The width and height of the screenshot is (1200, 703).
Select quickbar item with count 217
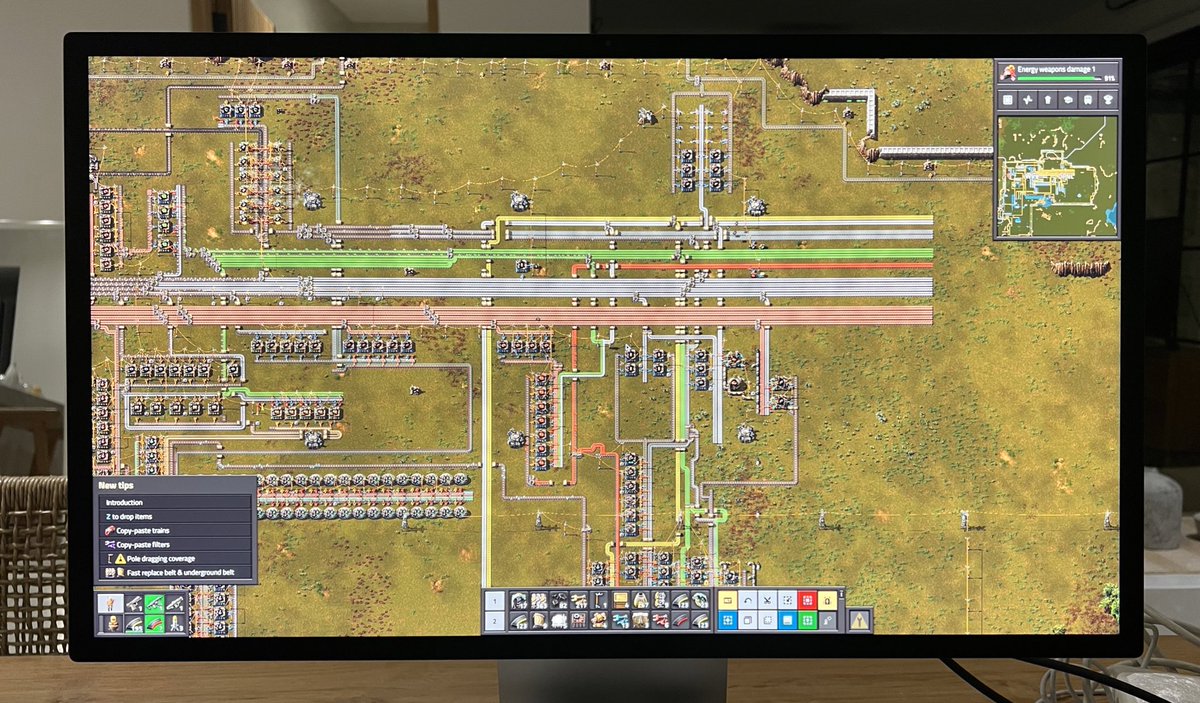tap(579, 600)
